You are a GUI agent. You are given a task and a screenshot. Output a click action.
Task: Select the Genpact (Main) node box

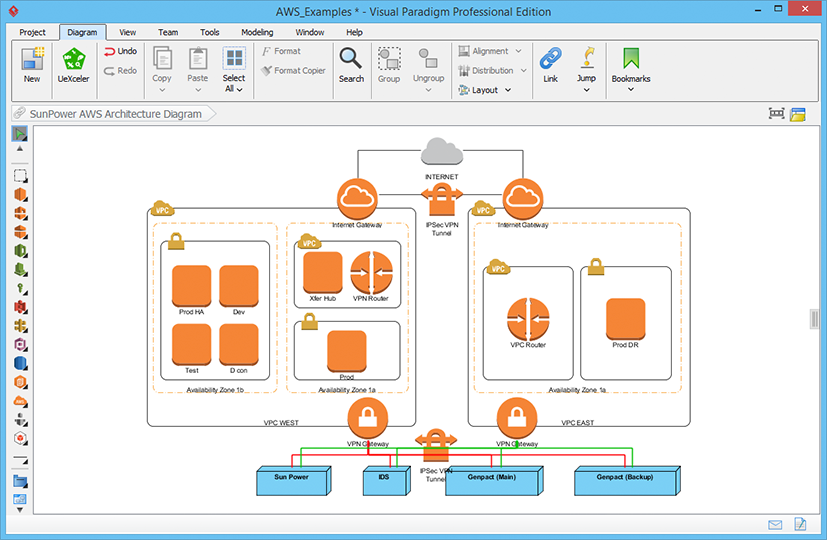coord(494,481)
